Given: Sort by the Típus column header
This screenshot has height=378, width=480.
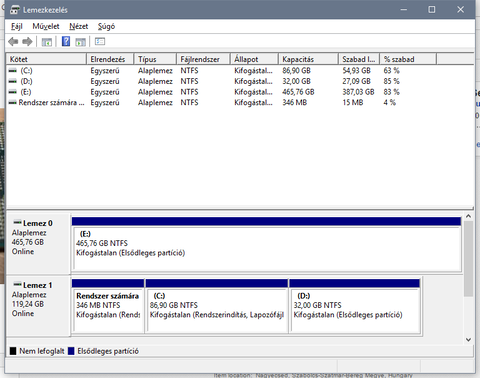Looking at the screenshot, I should (x=155, y=59).
